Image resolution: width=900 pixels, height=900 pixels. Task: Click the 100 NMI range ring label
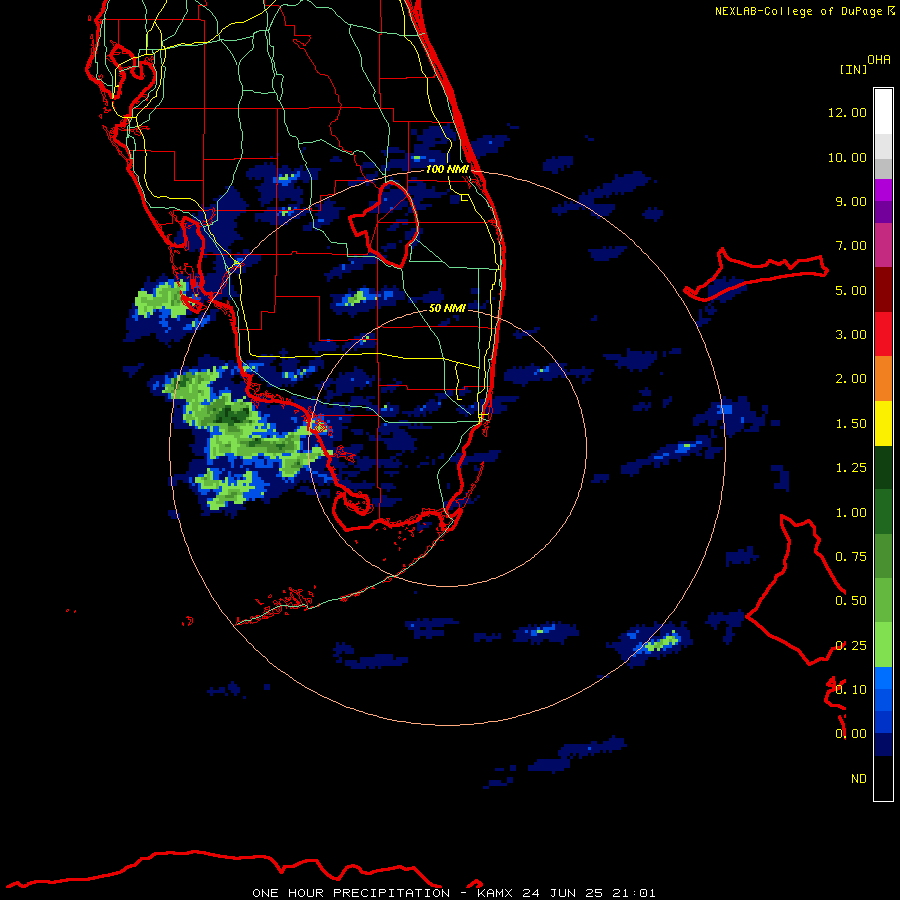[x=447, y=169]
